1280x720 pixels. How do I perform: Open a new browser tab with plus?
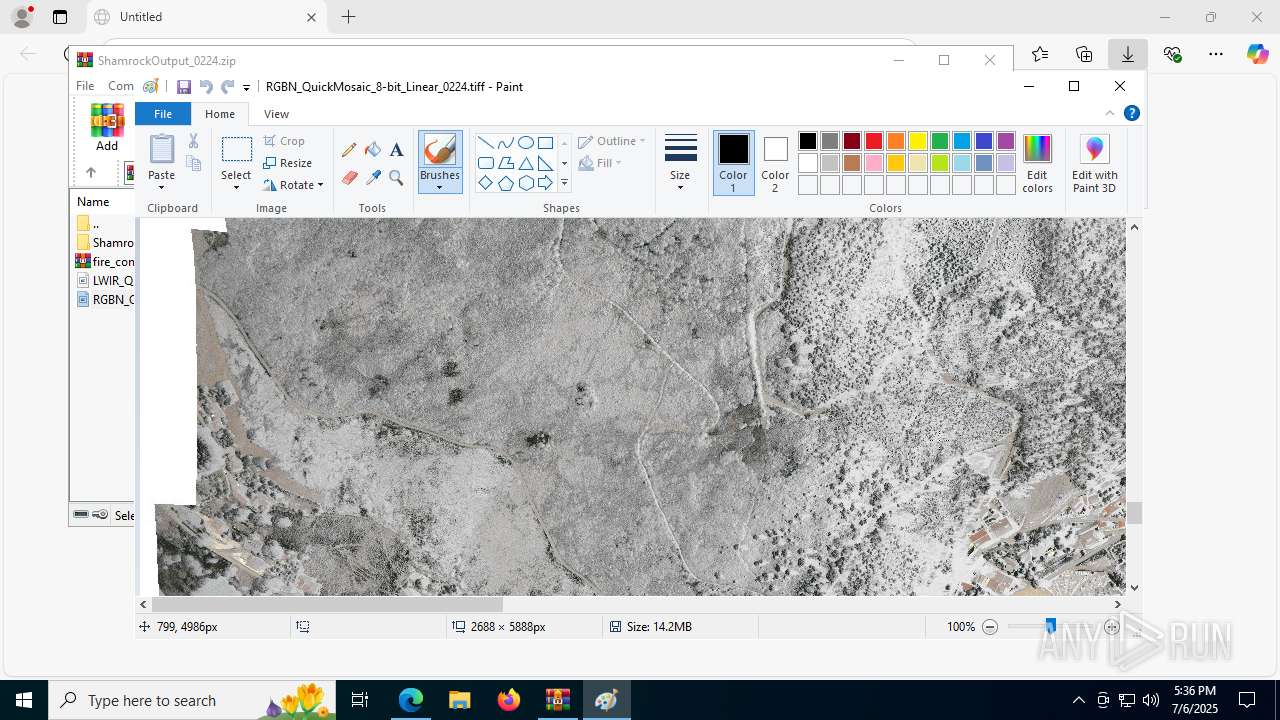pos(348,17)
